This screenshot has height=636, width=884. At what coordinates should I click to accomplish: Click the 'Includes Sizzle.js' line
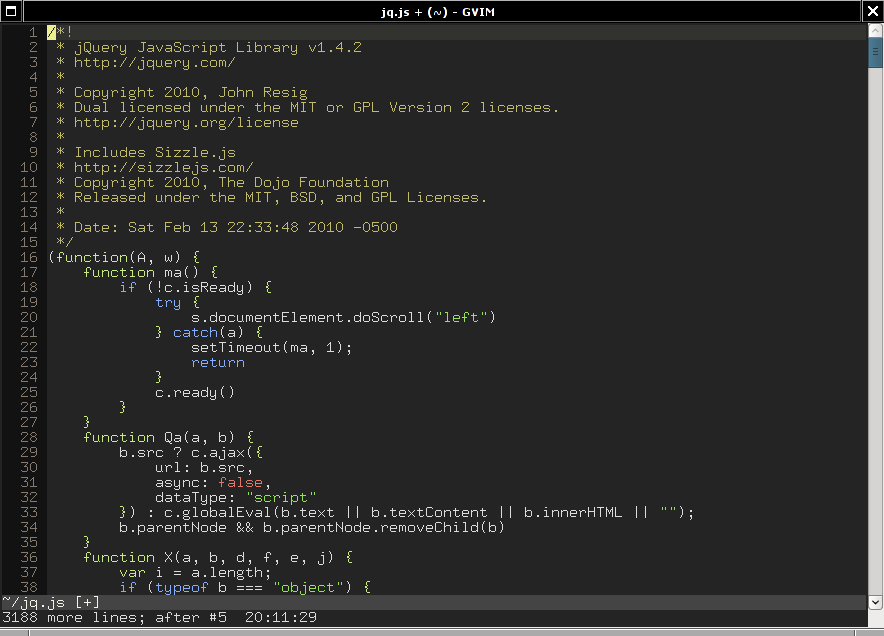(x=154, y=152)
